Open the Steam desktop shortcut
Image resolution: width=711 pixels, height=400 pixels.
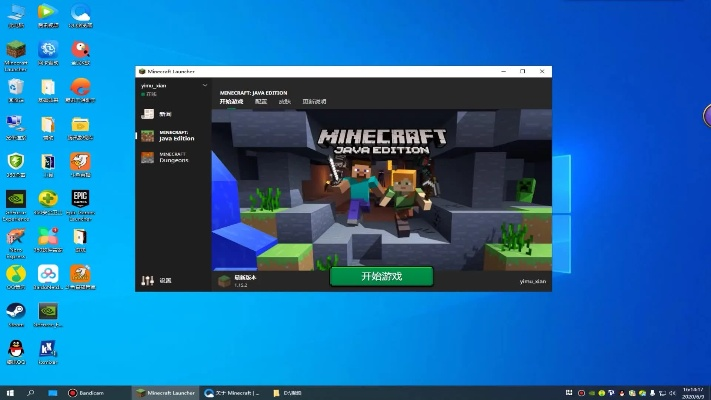pos(16,313)
